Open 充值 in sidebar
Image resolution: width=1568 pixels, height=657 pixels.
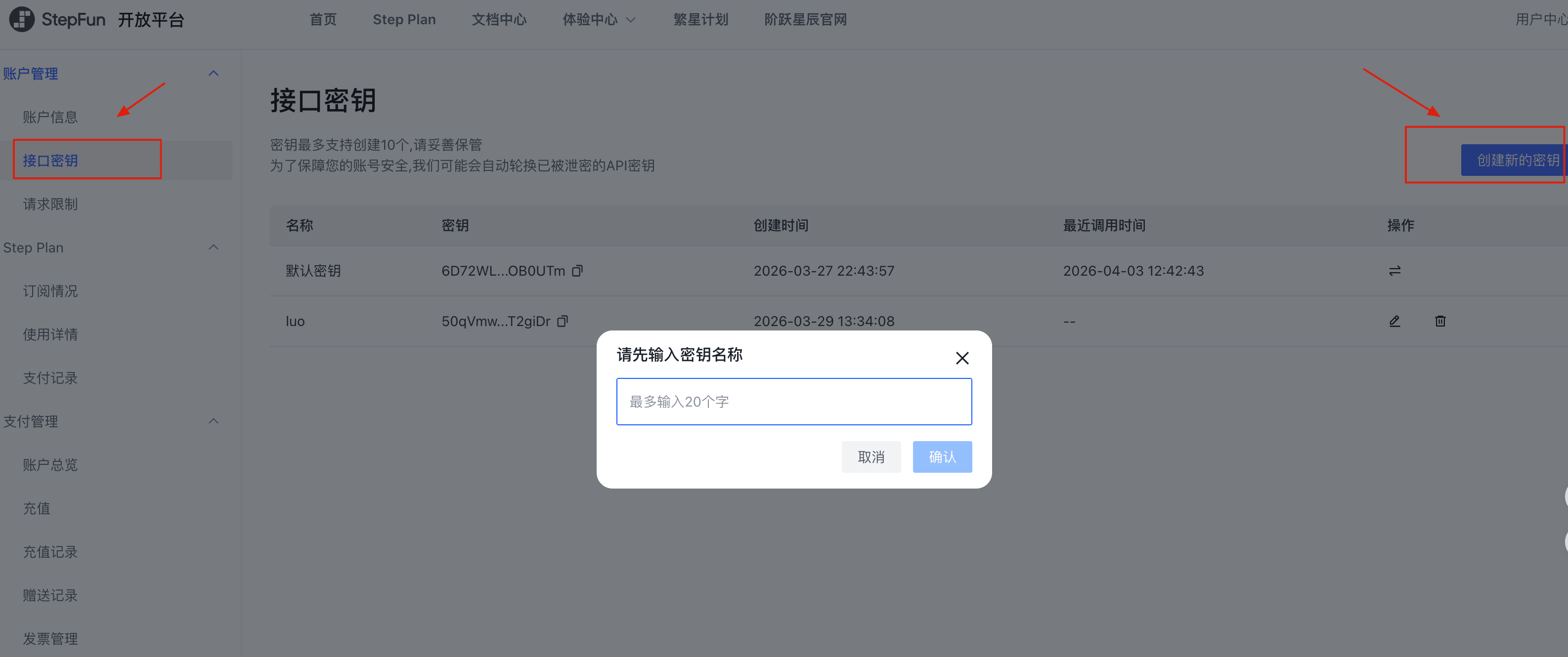tap(37, 508)
